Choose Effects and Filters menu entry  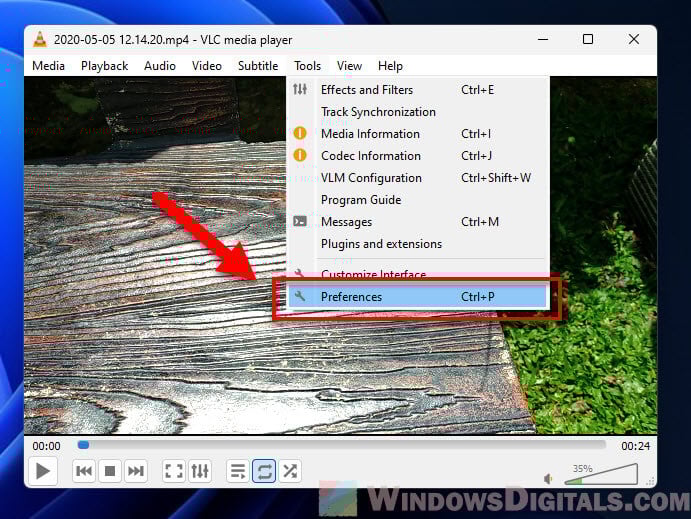click(417, 89)
